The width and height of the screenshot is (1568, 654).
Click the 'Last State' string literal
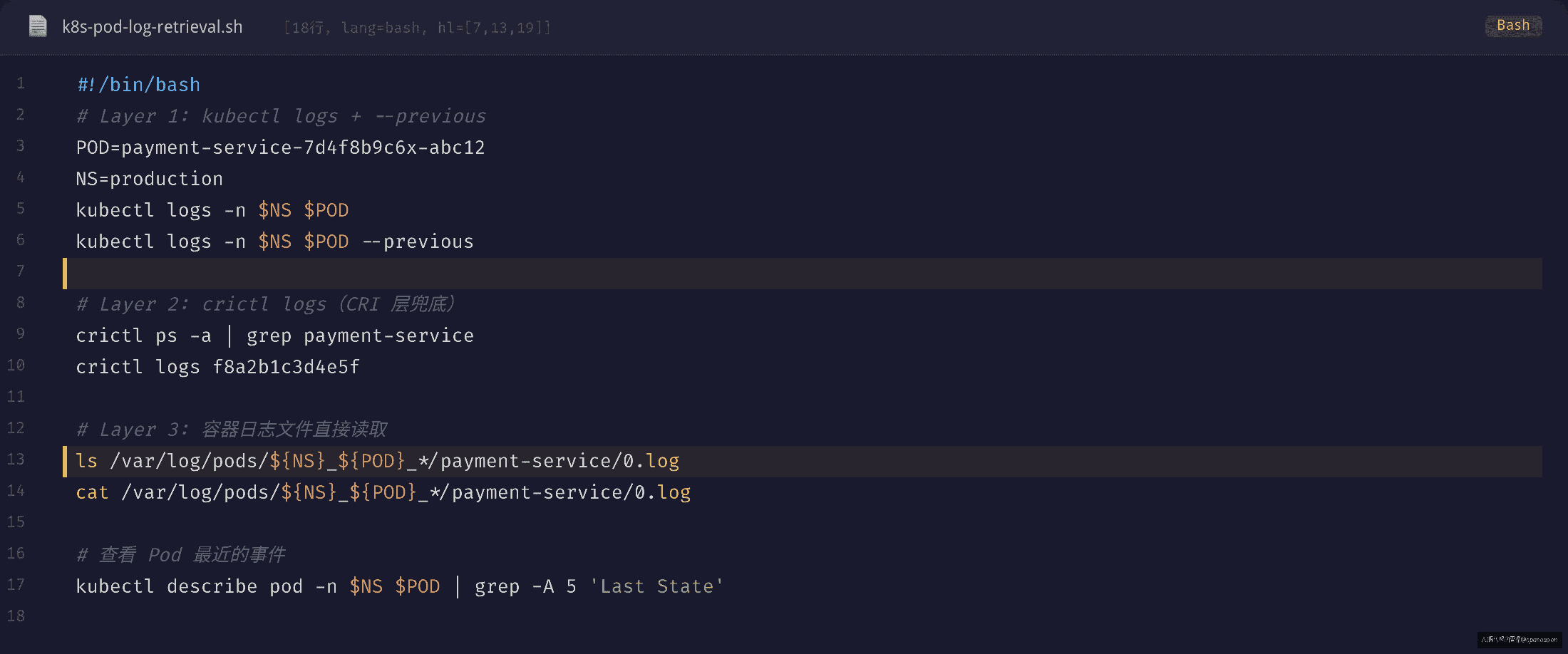(656, 586)
